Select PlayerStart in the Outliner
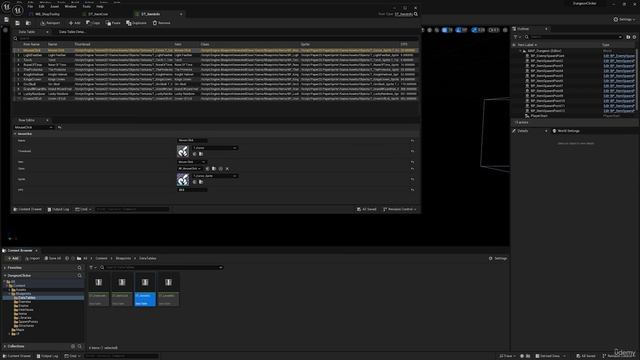This screenshot has height=360, width=640. (x=539, y=116)
